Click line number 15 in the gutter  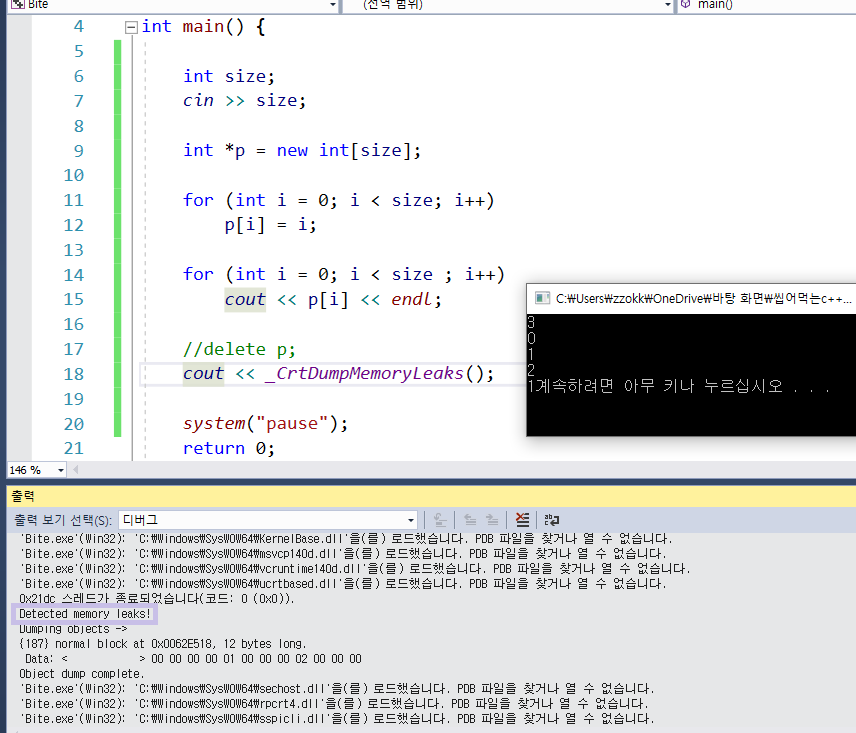pyautogui.click(x=74, y=300)
